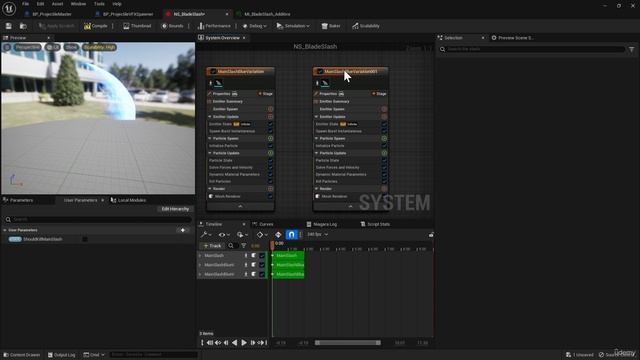Collapse Emitter Update in first emitter

pyautogui.click(x=210, y=117)
